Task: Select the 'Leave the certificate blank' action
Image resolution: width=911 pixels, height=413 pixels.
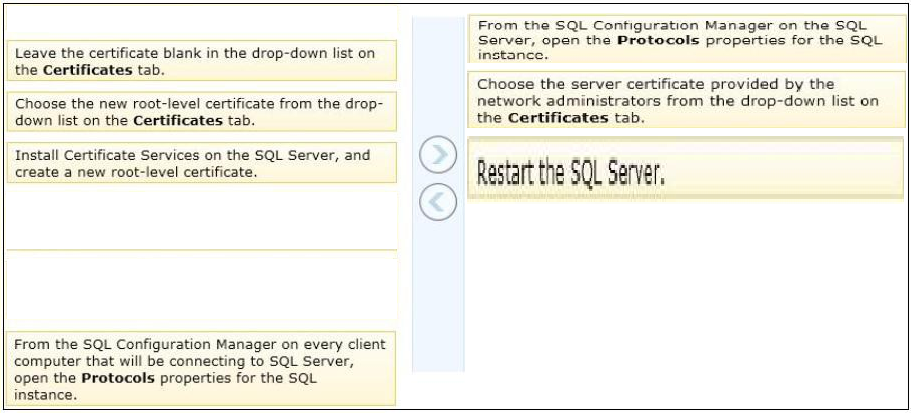Action: coord(202,61)
